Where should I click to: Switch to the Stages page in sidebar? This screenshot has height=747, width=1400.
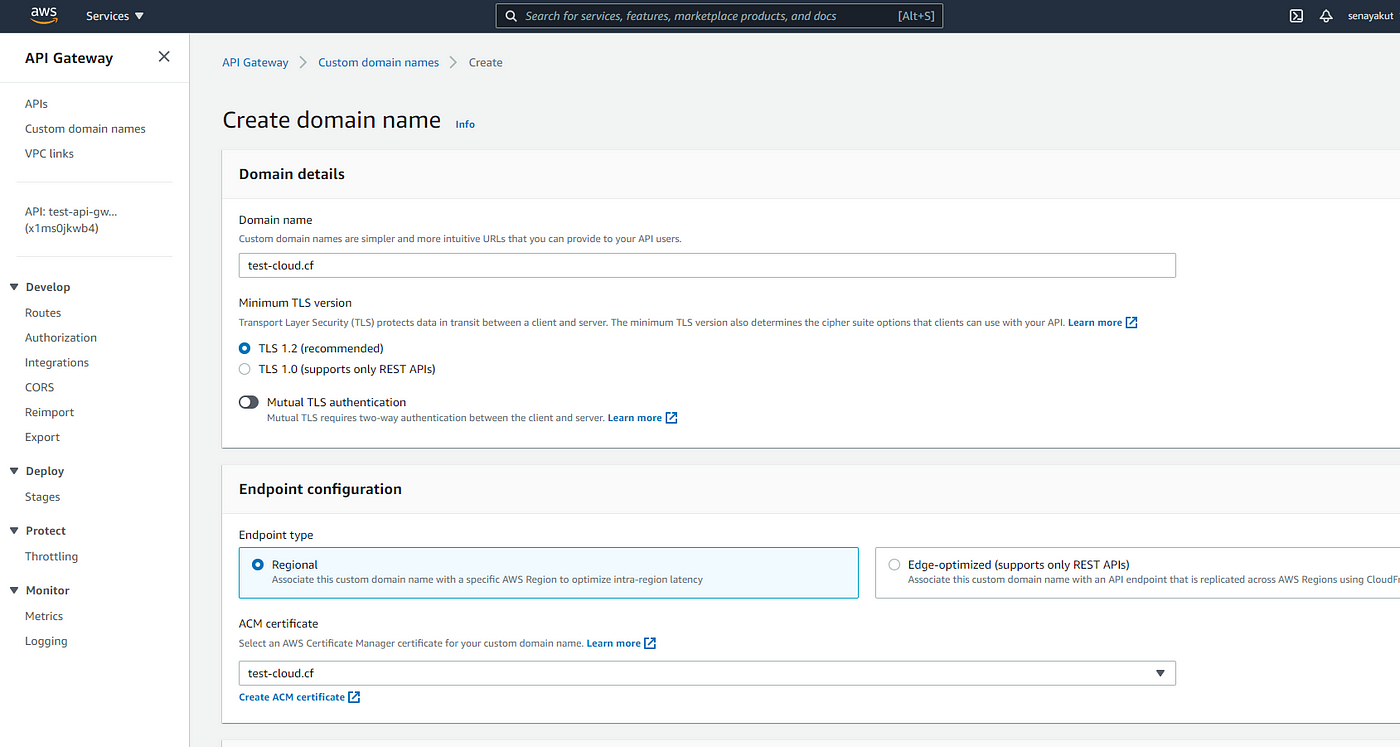tap(42, 496)
